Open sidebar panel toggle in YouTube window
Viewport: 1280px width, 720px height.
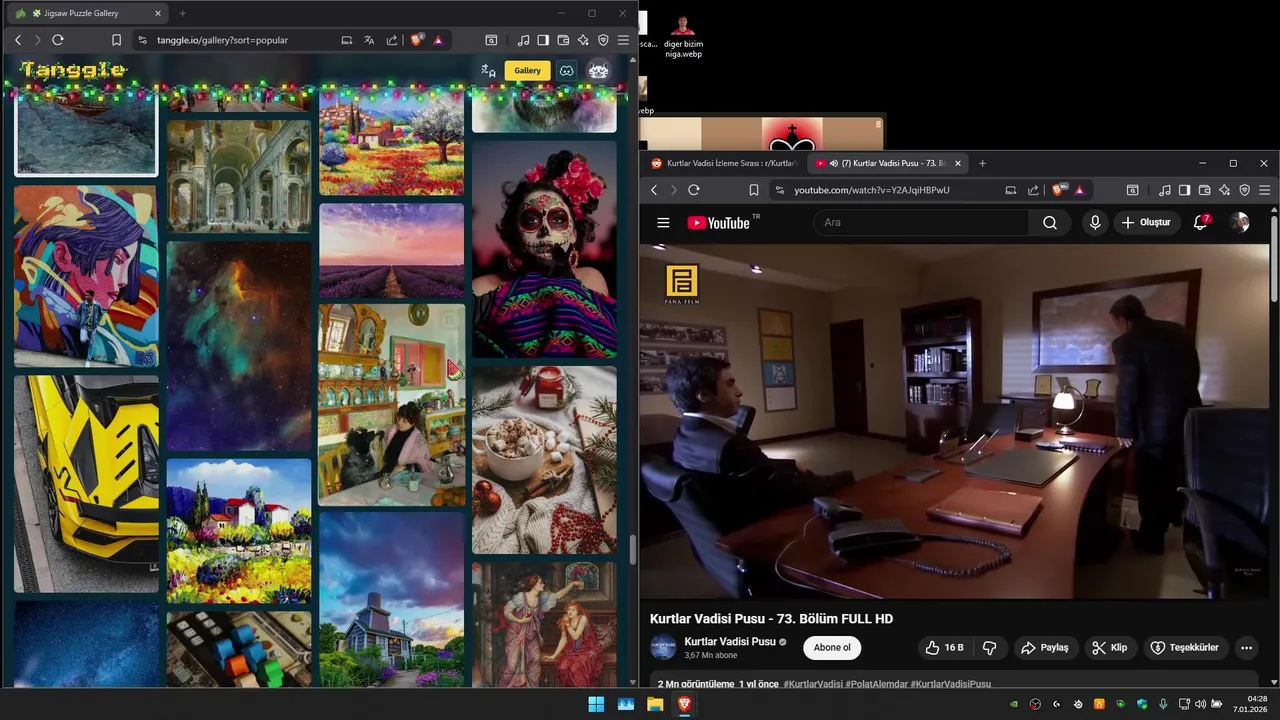[1184, 190]
